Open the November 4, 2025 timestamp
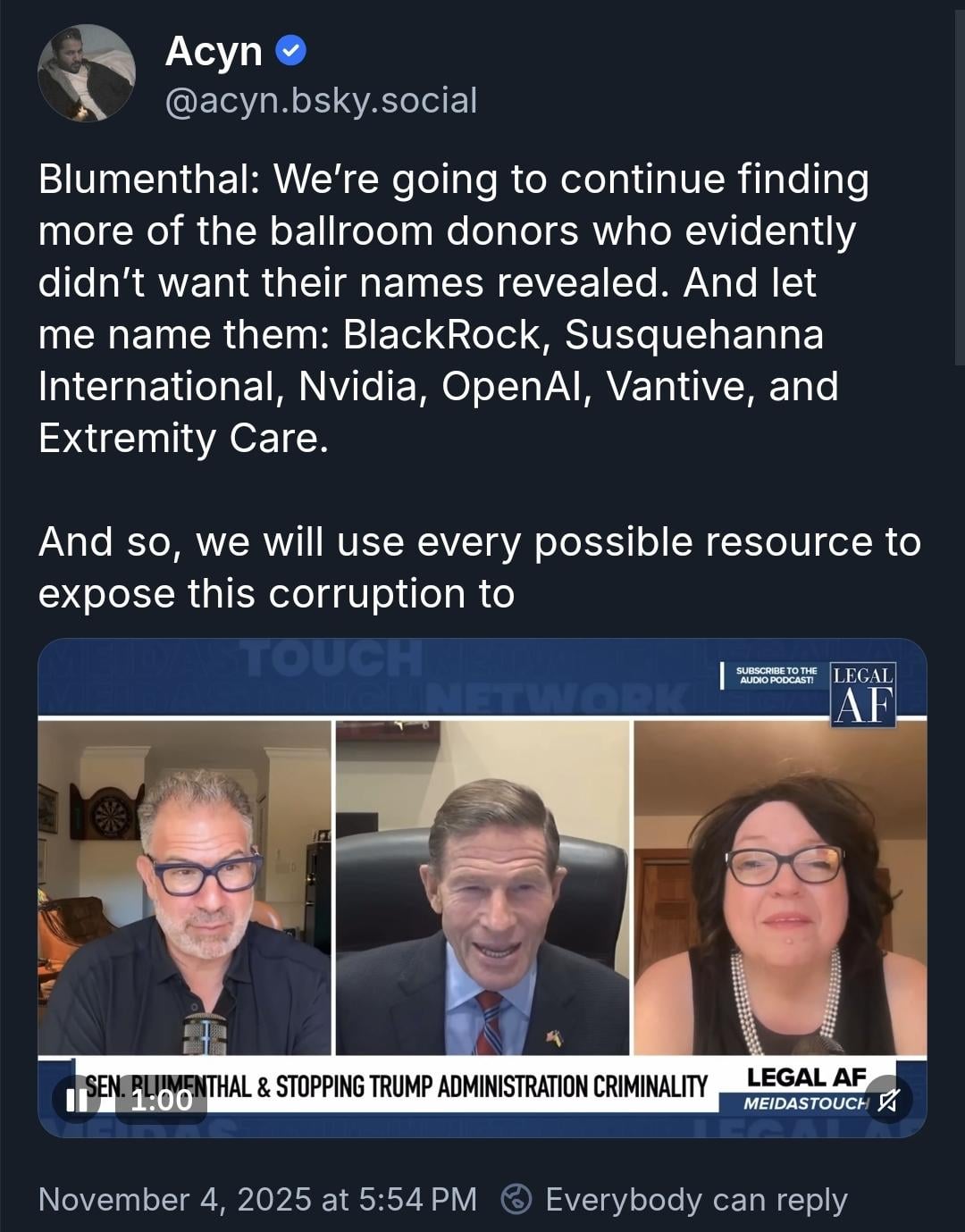The image size is (965, 1232). 257,1199
